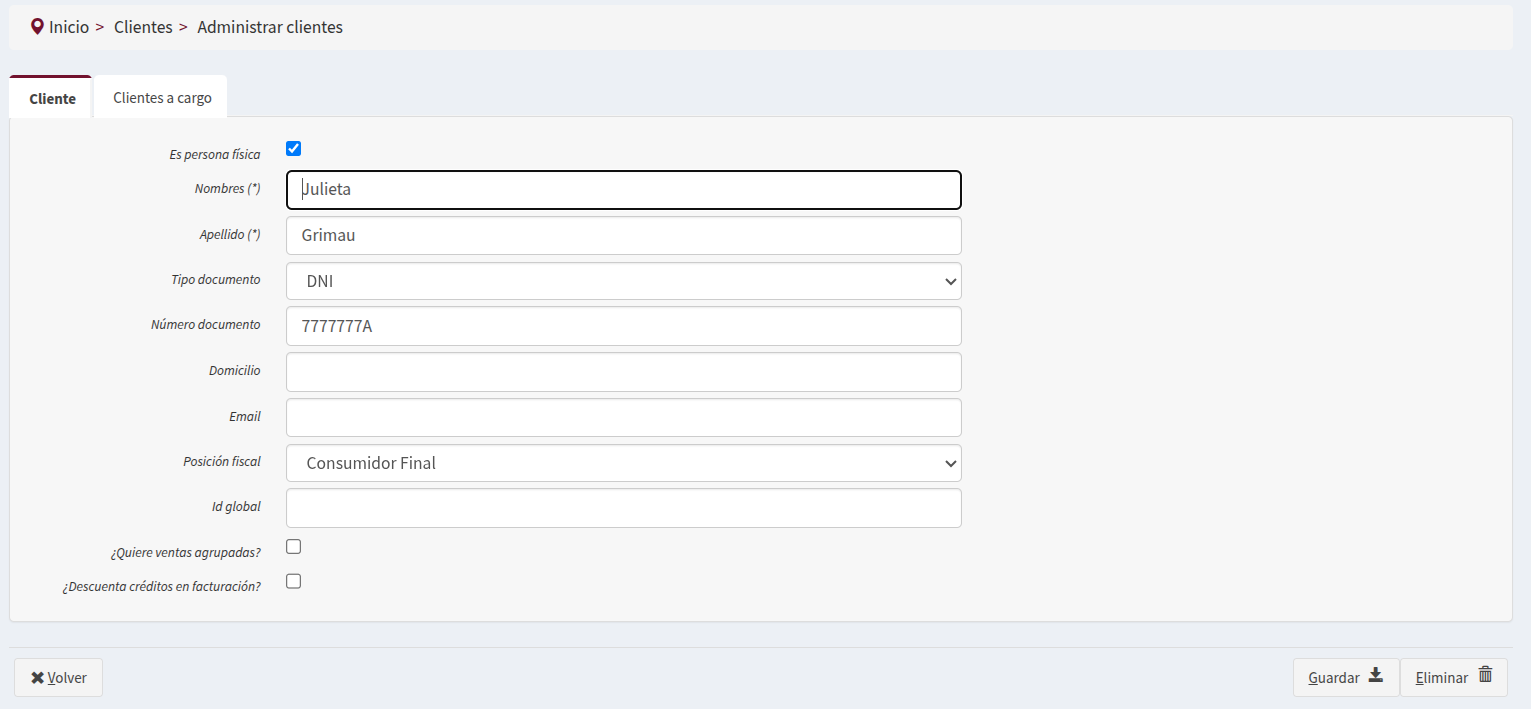This screenshot has width=1531, height=709.
Task: Go to Inicio breadcrumb link
Action: pyautogui.click(x=69, y=27)
